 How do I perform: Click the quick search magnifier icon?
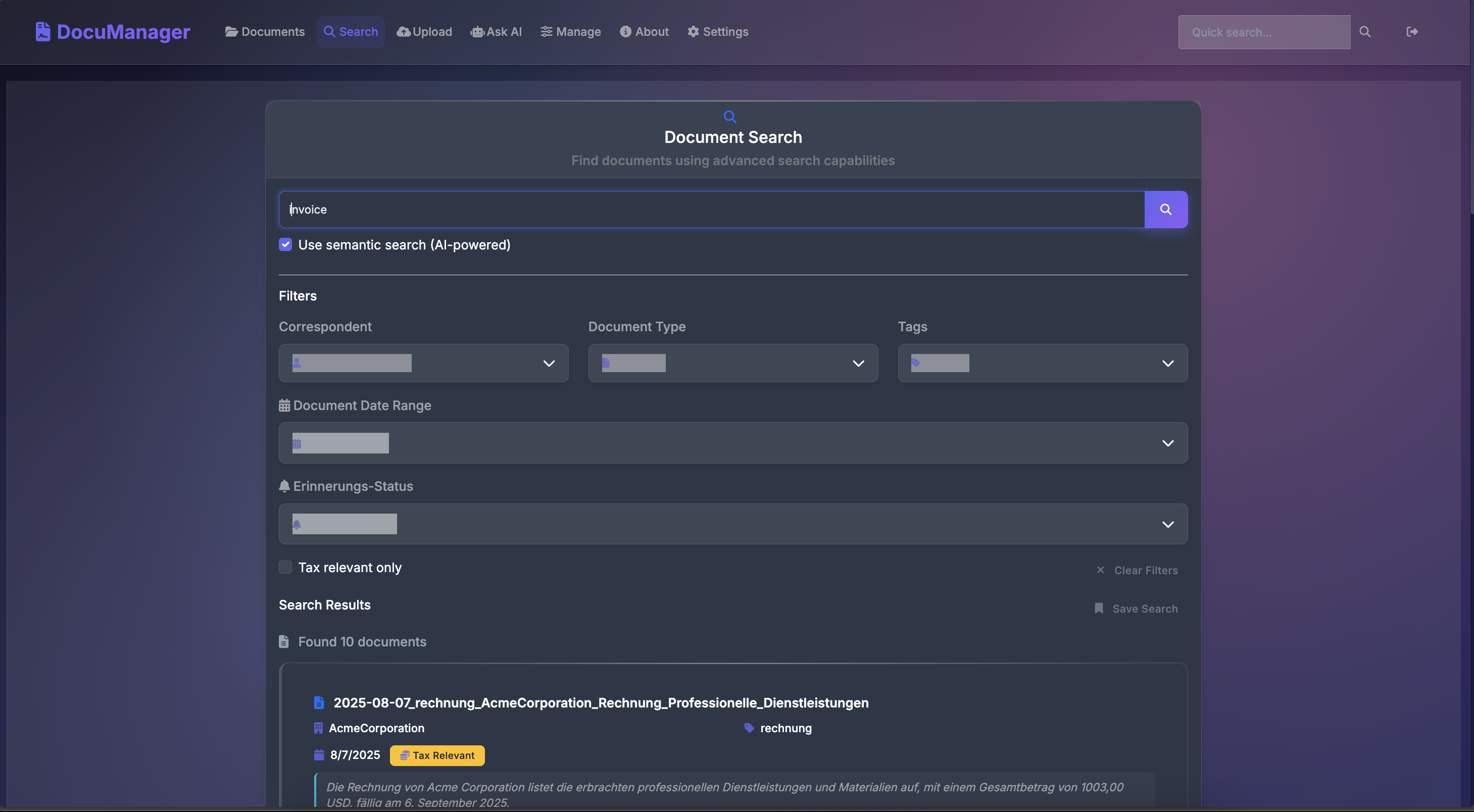[1365, 32]
